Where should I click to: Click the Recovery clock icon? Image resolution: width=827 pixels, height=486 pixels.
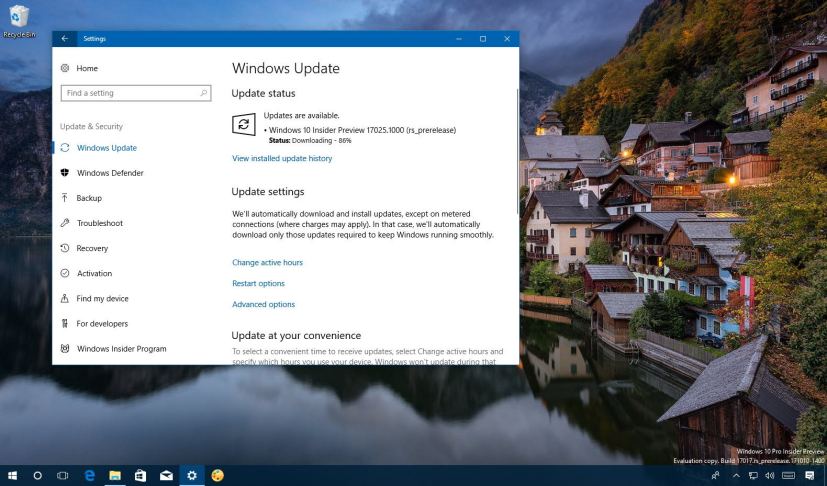click(x=65, y=248)
